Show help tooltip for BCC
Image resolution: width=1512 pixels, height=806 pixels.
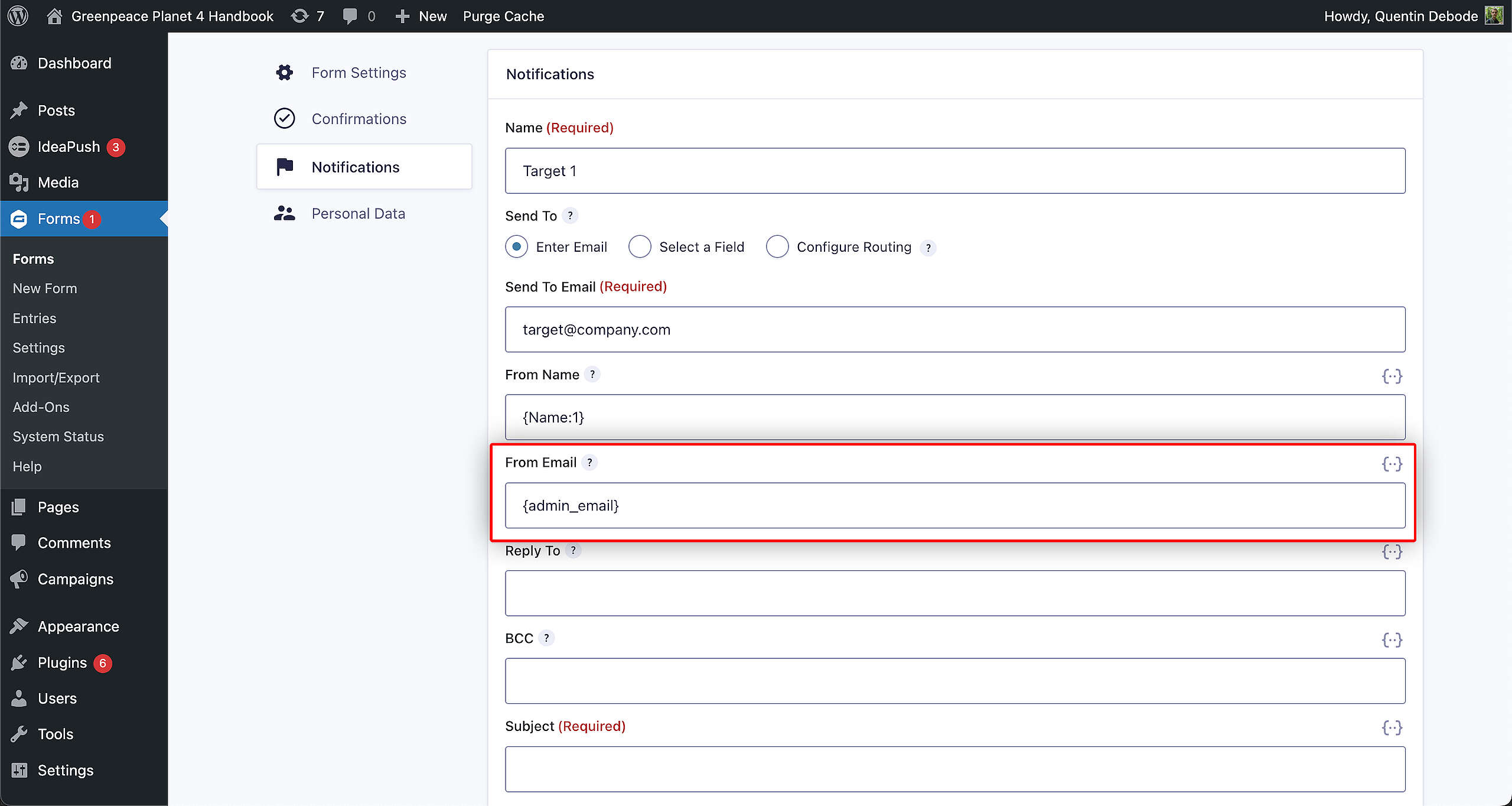(546, 638)
